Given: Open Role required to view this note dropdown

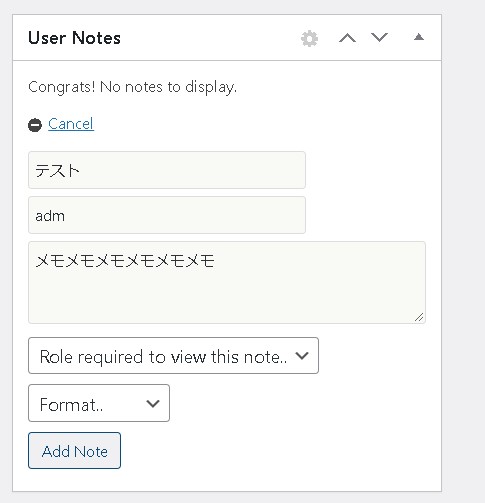Looking at the screenshot, I should click(173, 356).
